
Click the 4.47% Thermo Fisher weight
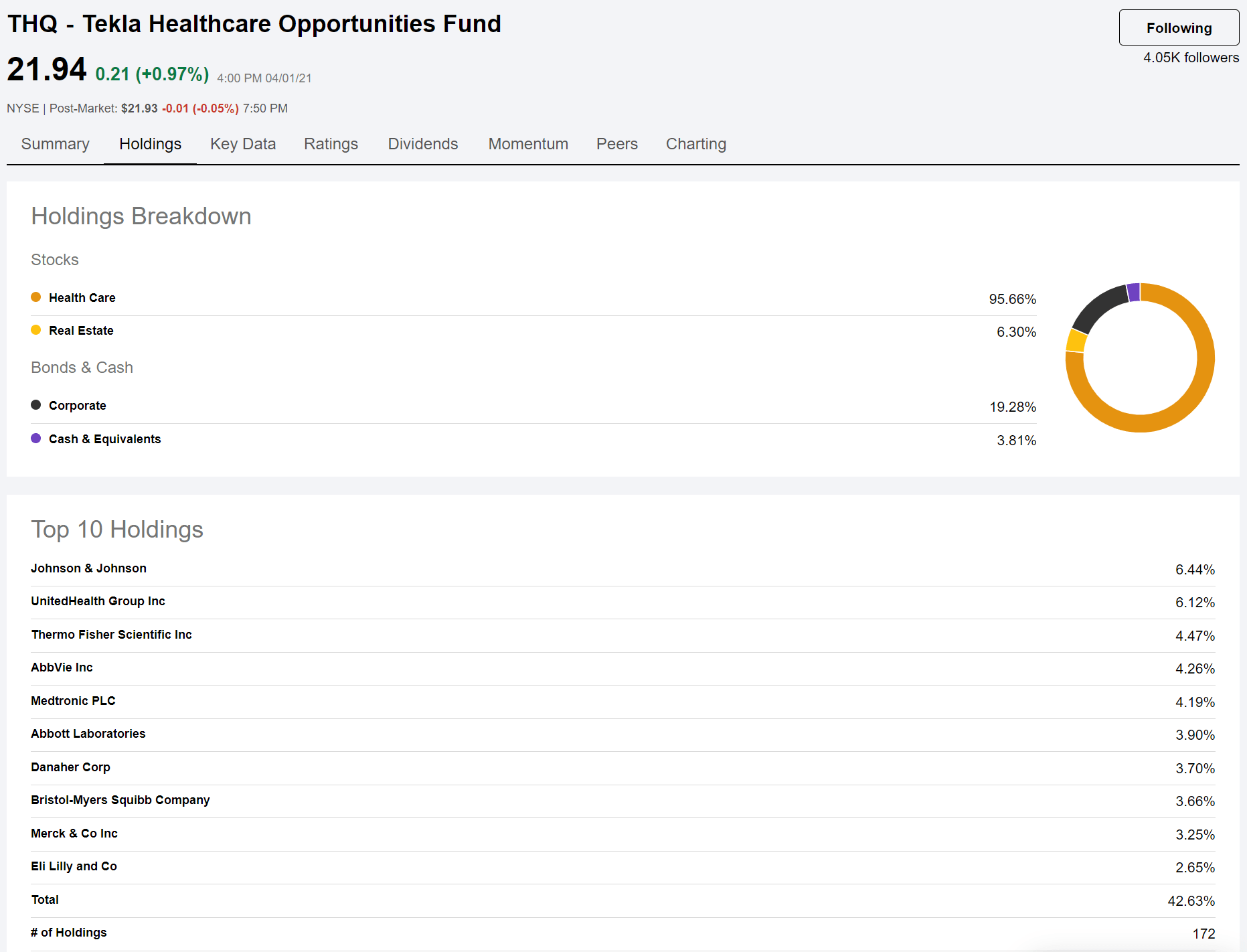point(1195,636)
